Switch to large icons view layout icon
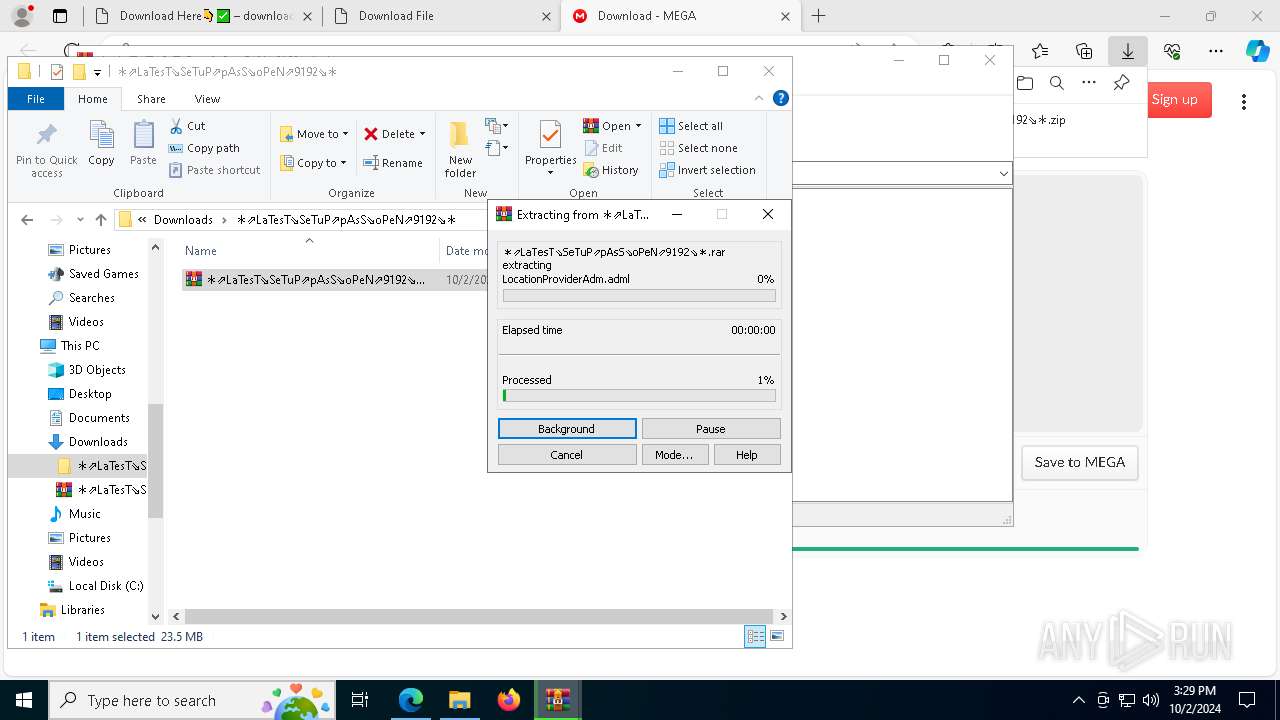The width and height of the screenshot is (1280, 720). coord(777,636)
